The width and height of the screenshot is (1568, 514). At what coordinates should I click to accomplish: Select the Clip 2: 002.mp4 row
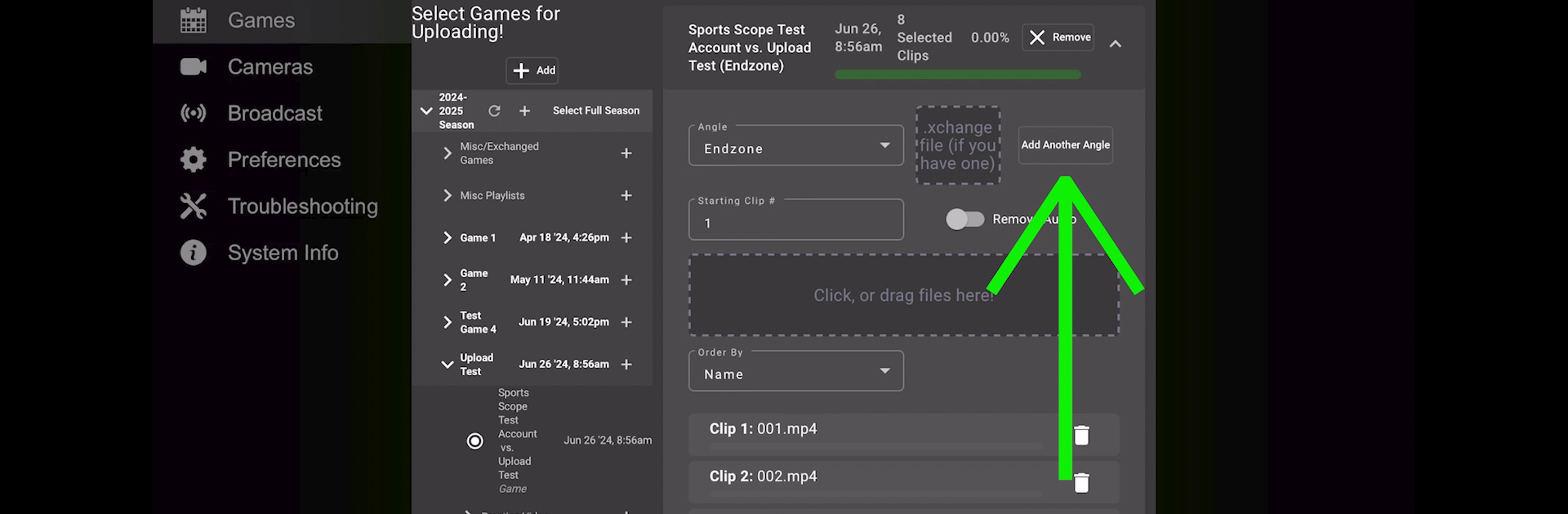903,481
